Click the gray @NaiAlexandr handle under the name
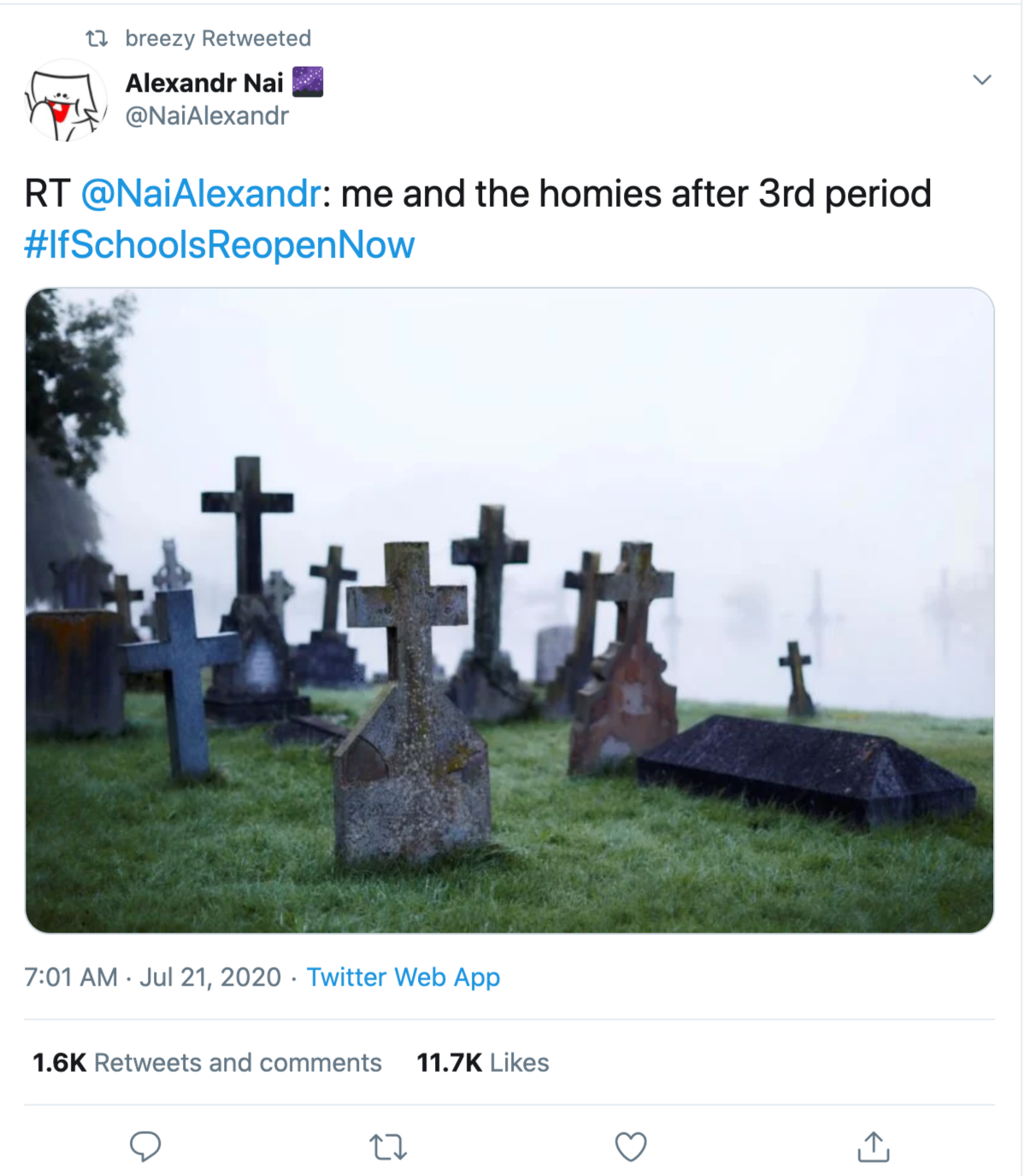This screenshot has height=1176, width=1024. 207,116
